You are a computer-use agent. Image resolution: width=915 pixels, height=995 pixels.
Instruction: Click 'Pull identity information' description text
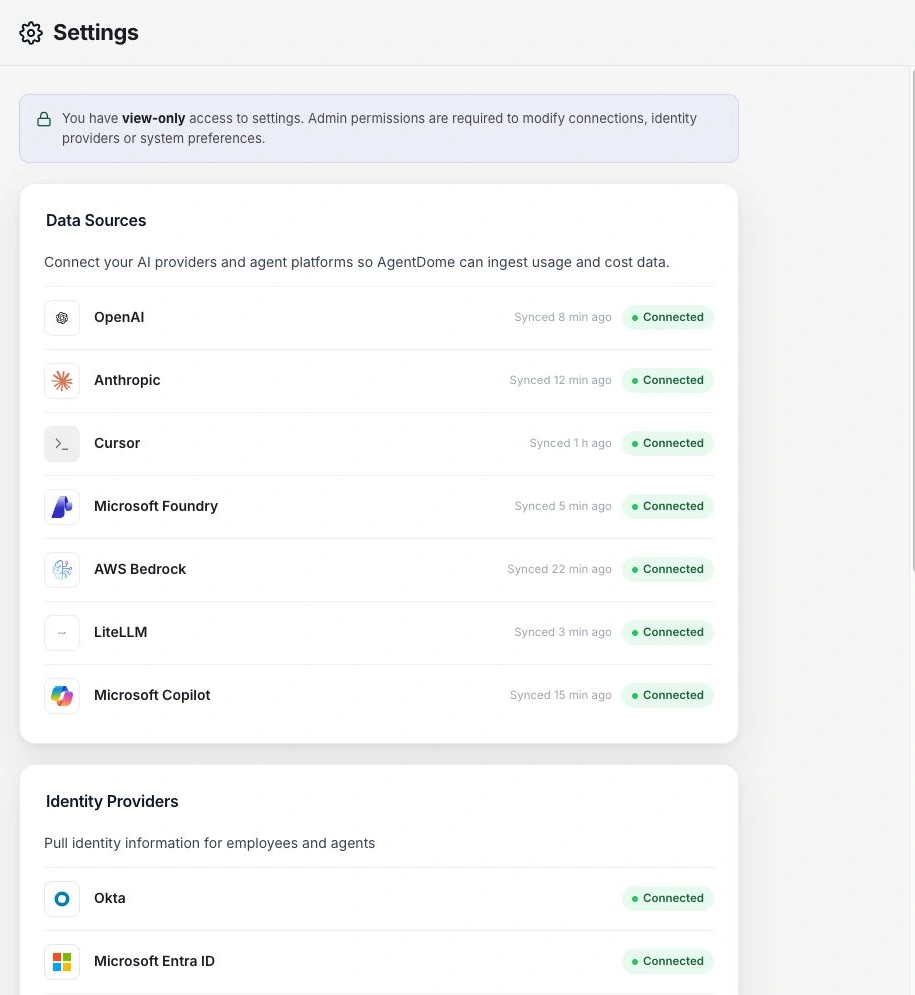click(209, 843)
